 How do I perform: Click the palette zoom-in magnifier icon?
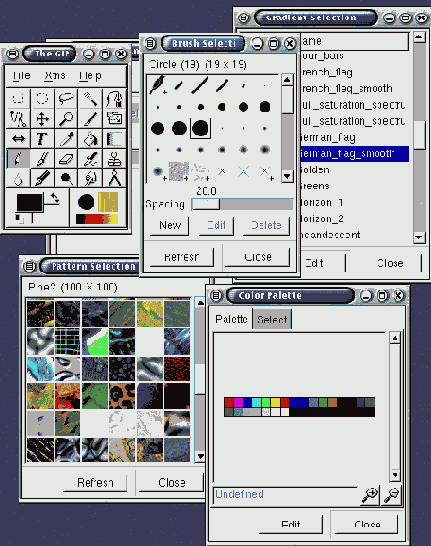click(370, 495)
